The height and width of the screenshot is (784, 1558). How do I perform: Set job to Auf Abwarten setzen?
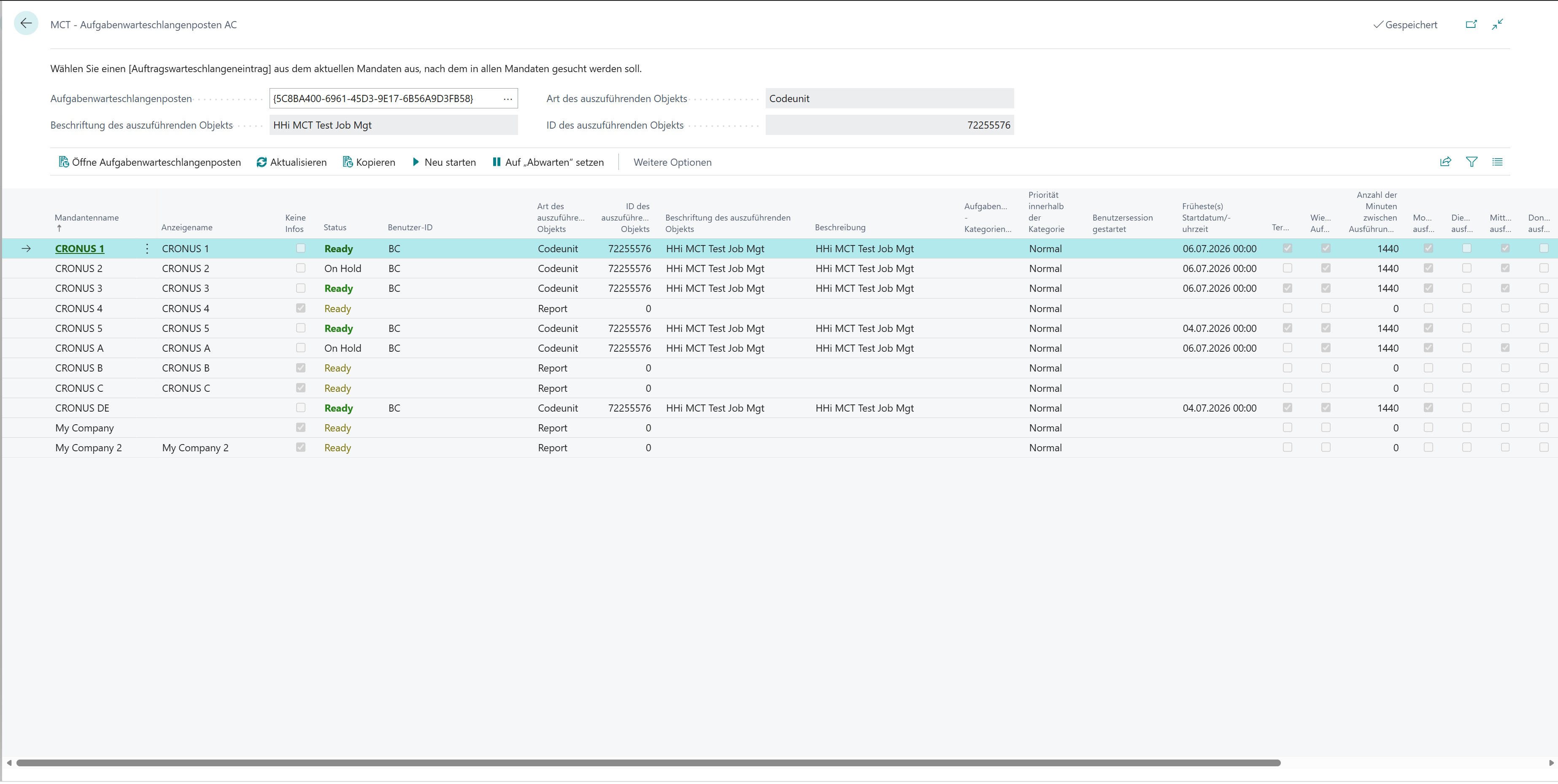pos(548,162)
